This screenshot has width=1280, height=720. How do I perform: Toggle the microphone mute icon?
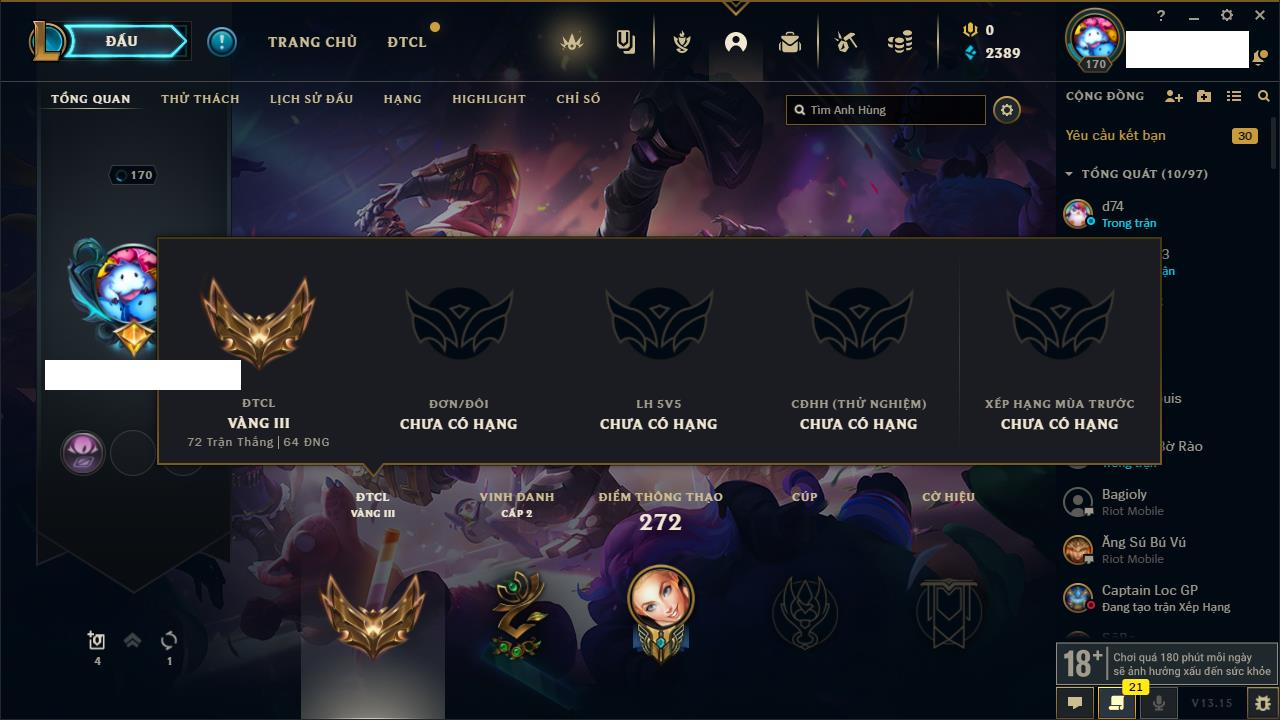1159,703
